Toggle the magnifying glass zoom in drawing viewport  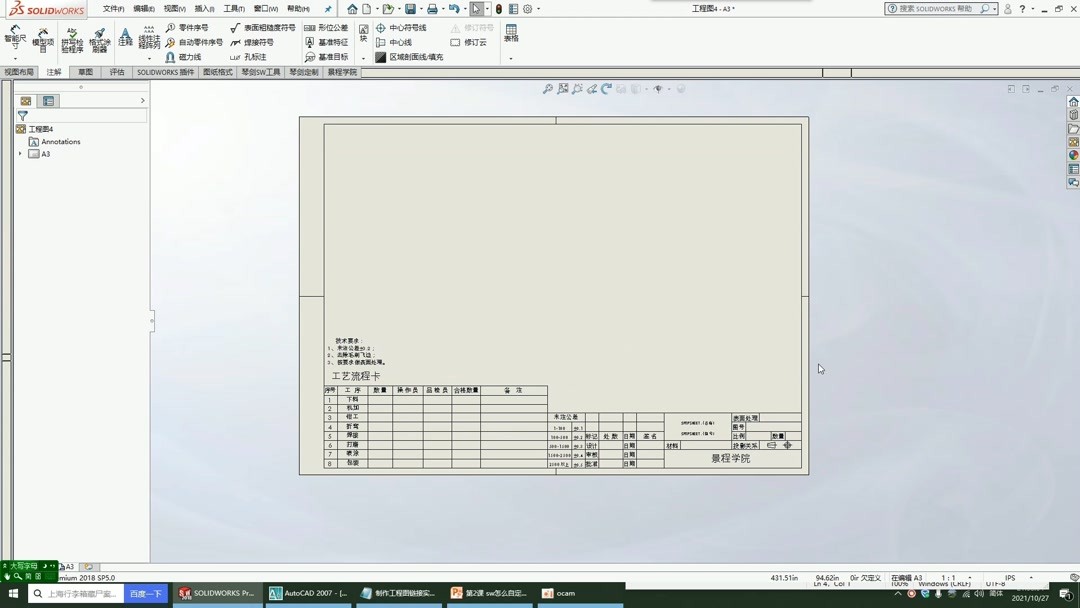[x=547, y=89]
